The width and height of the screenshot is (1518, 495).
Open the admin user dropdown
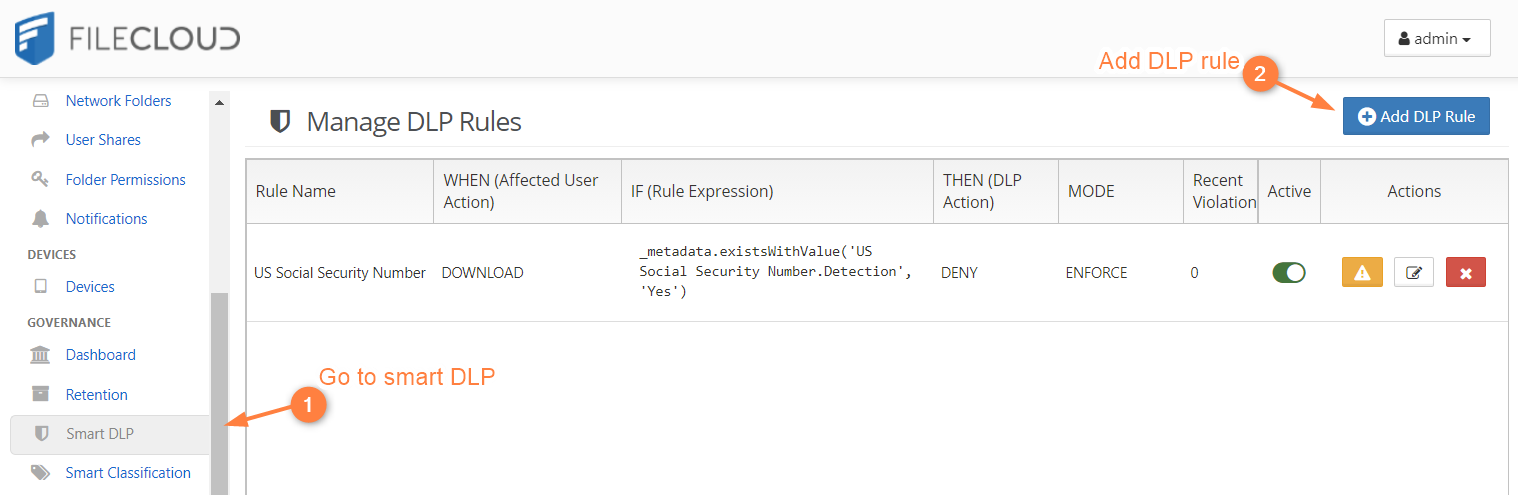click(x=1436, y=39)
